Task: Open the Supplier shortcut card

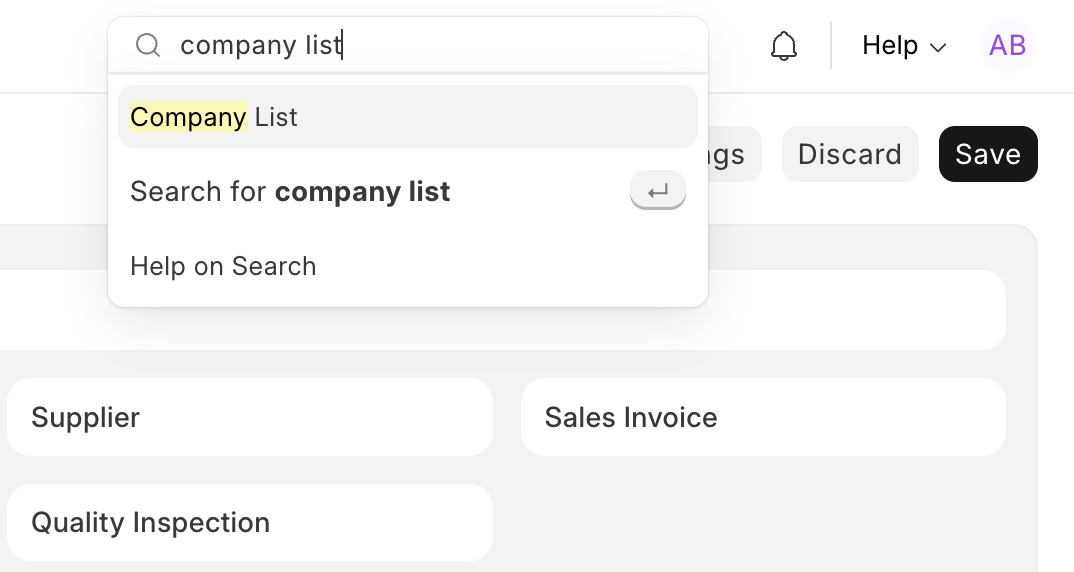Action: [250, 417]
